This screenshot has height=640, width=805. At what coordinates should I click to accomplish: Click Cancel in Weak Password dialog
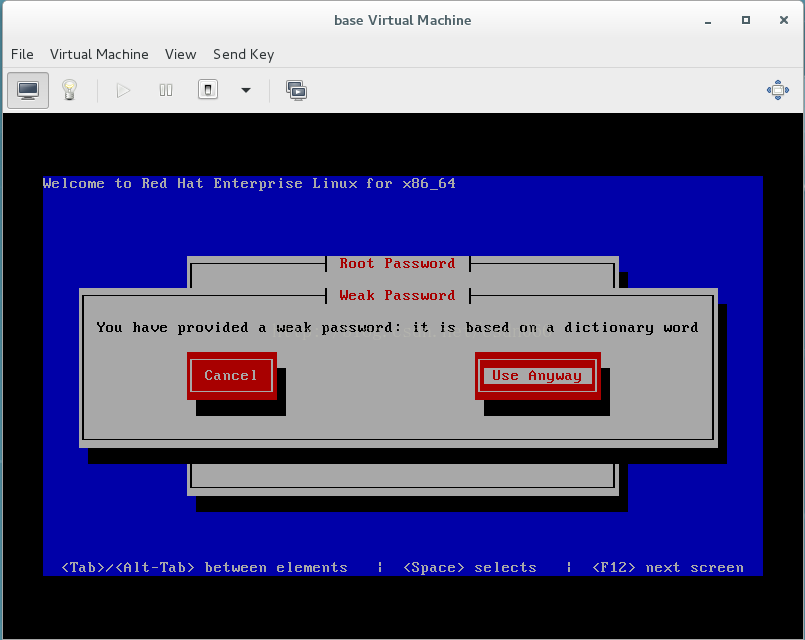[232, 376]
